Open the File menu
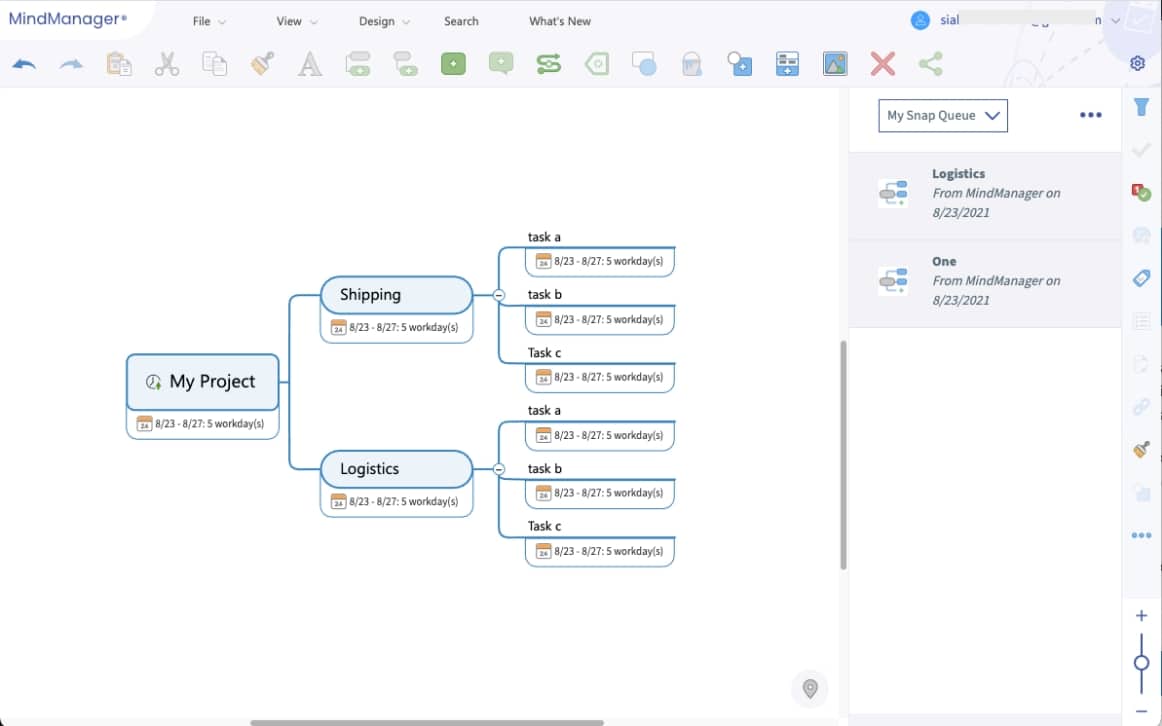 (x=208, y=21)
